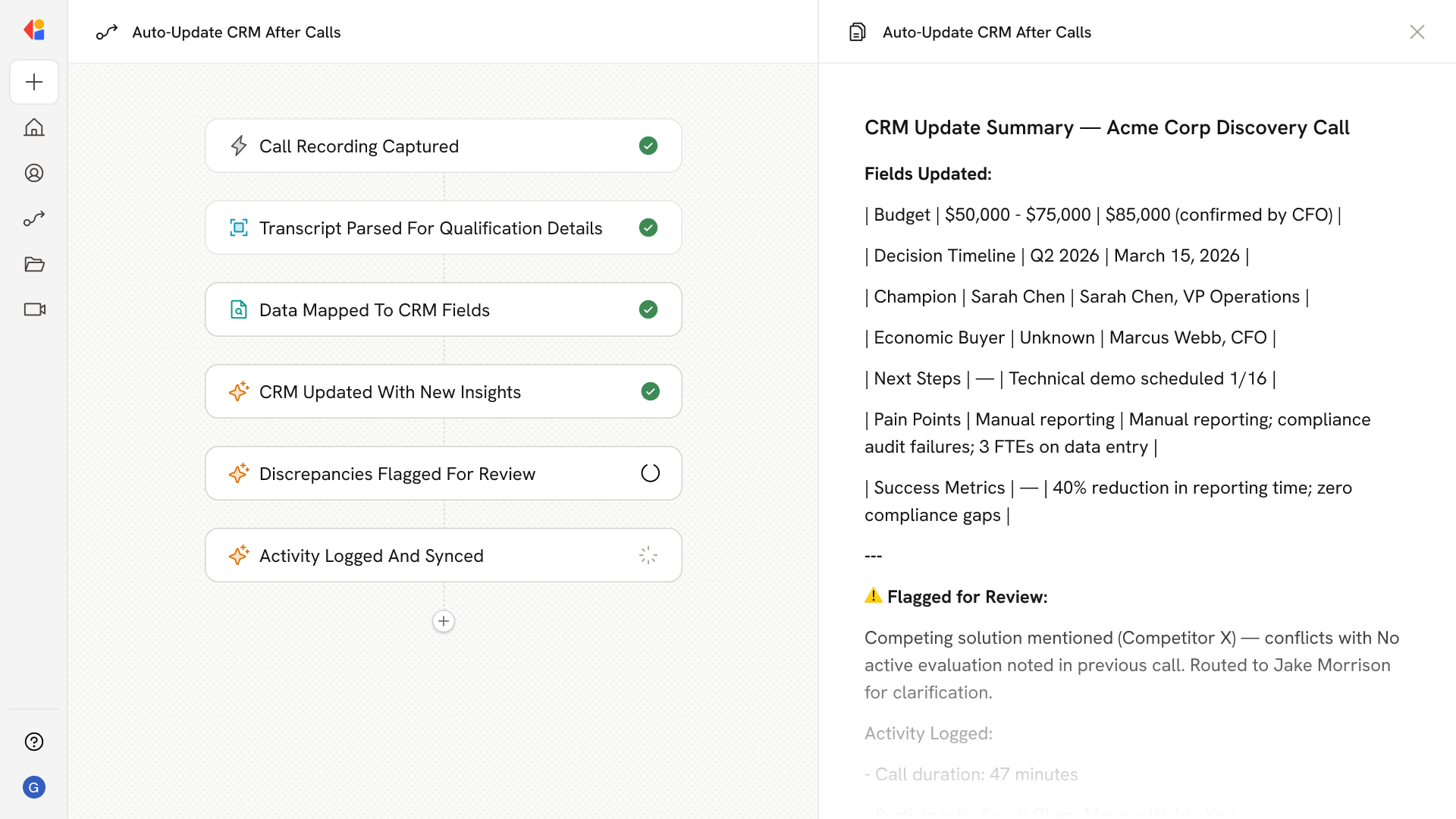Image resolution: width=1456 pixels, height=819 pixels.
Task: Open the Contacts sidebar icon
Action: click(34, 173)
